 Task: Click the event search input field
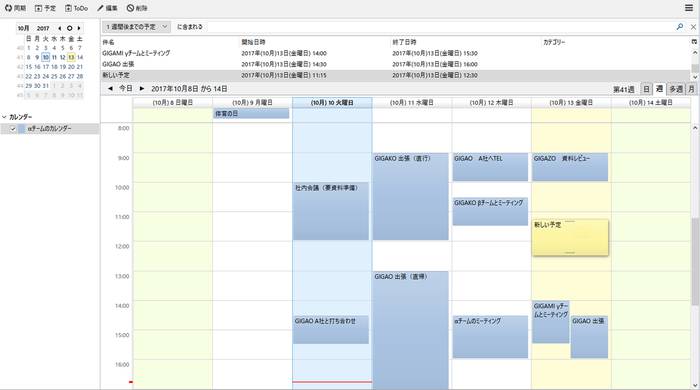tap(438, 27)
